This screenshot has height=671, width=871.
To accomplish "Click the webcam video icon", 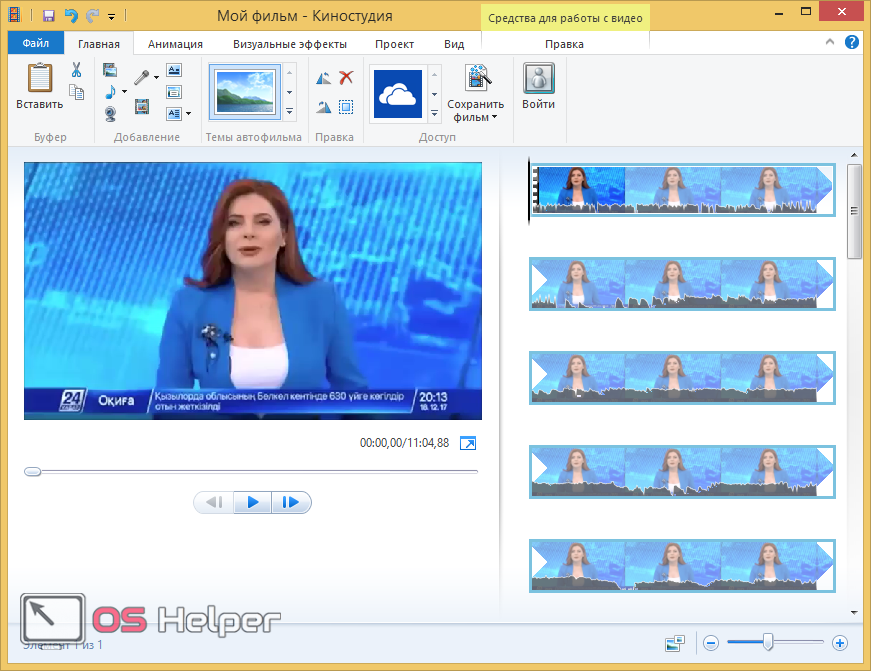I will click(x=110, y=113).
